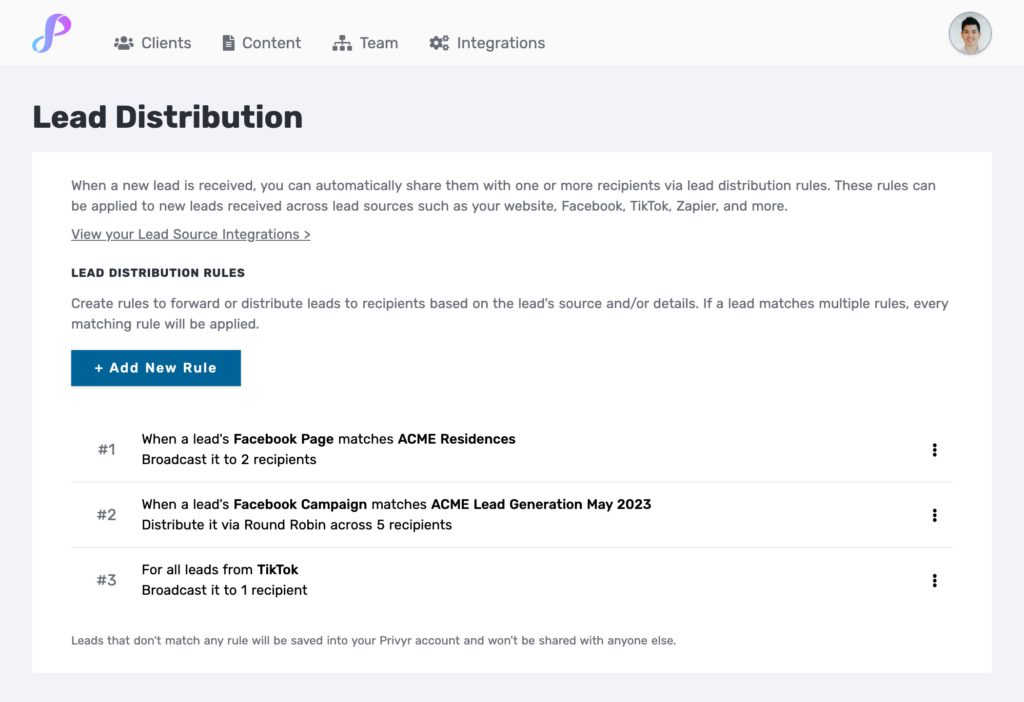Open options menu for rule #3

tap(935, 581)
